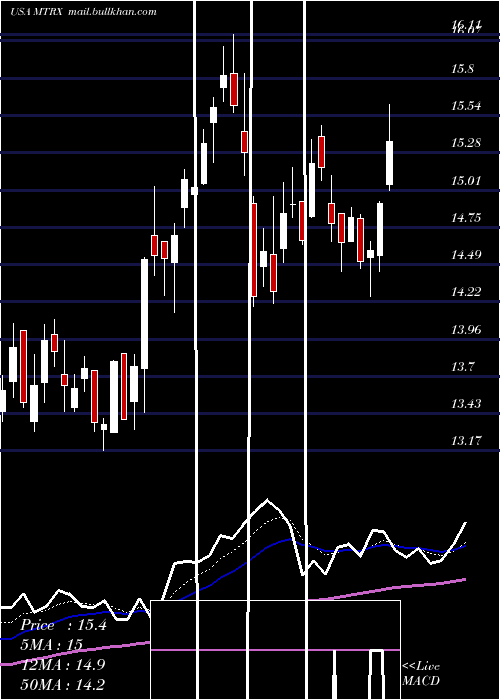Click the 15.28 price level label
Viewport: 500px width, 700px height.
click(x=466, y=143)
